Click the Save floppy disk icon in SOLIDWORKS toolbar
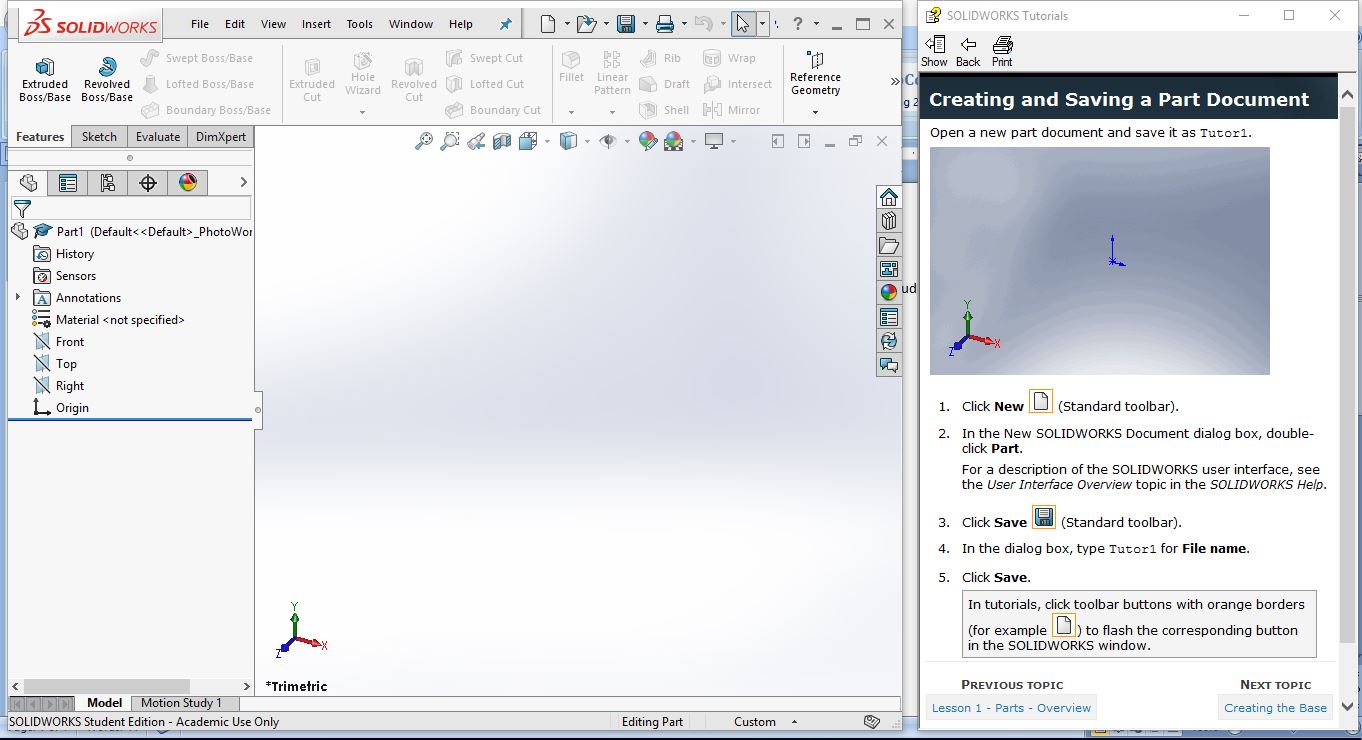Image resolution: width=1362 pixels, height=740 pixels. (x=626, y=24)
